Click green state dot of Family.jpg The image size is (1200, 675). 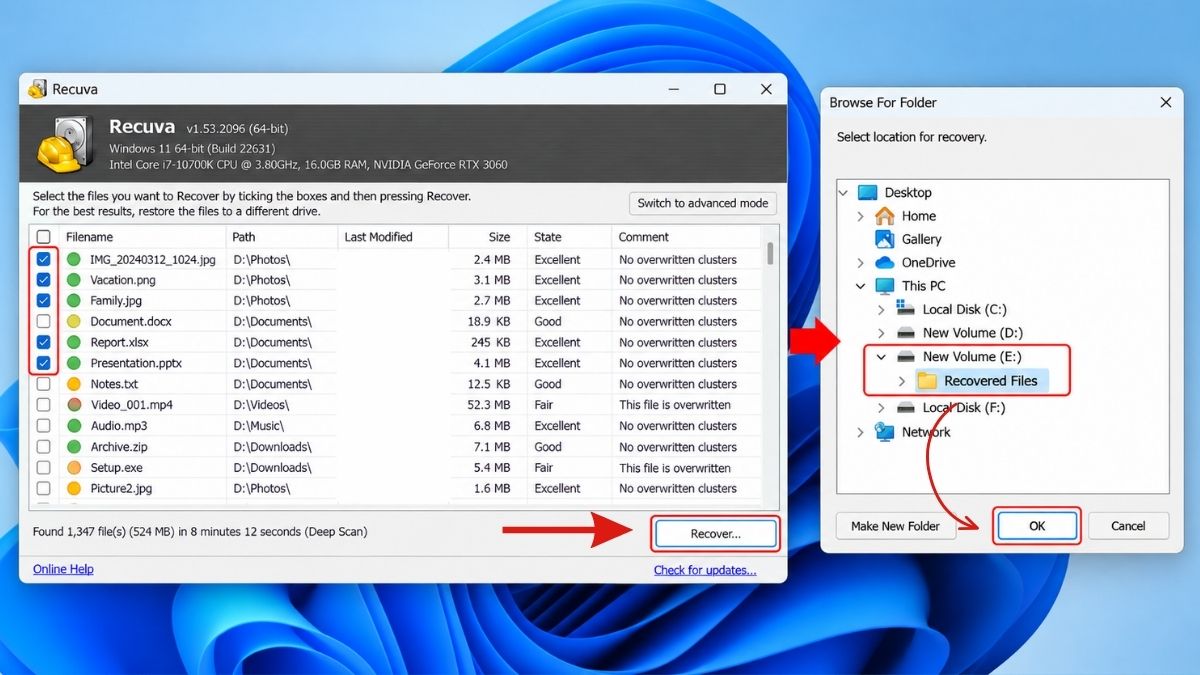click(x=74, y=300)
